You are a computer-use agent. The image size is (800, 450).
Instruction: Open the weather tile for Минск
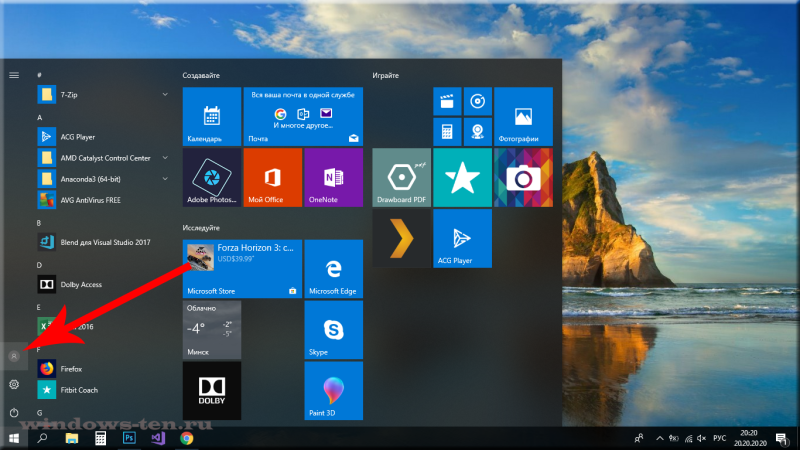212,330
